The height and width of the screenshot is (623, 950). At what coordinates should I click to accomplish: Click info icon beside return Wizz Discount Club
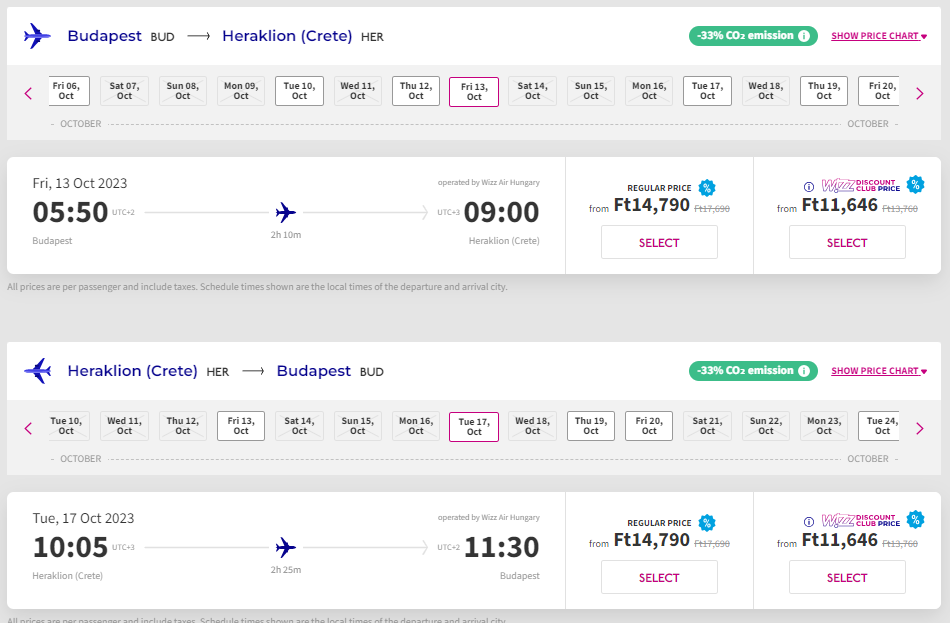(x=809, y=521)
